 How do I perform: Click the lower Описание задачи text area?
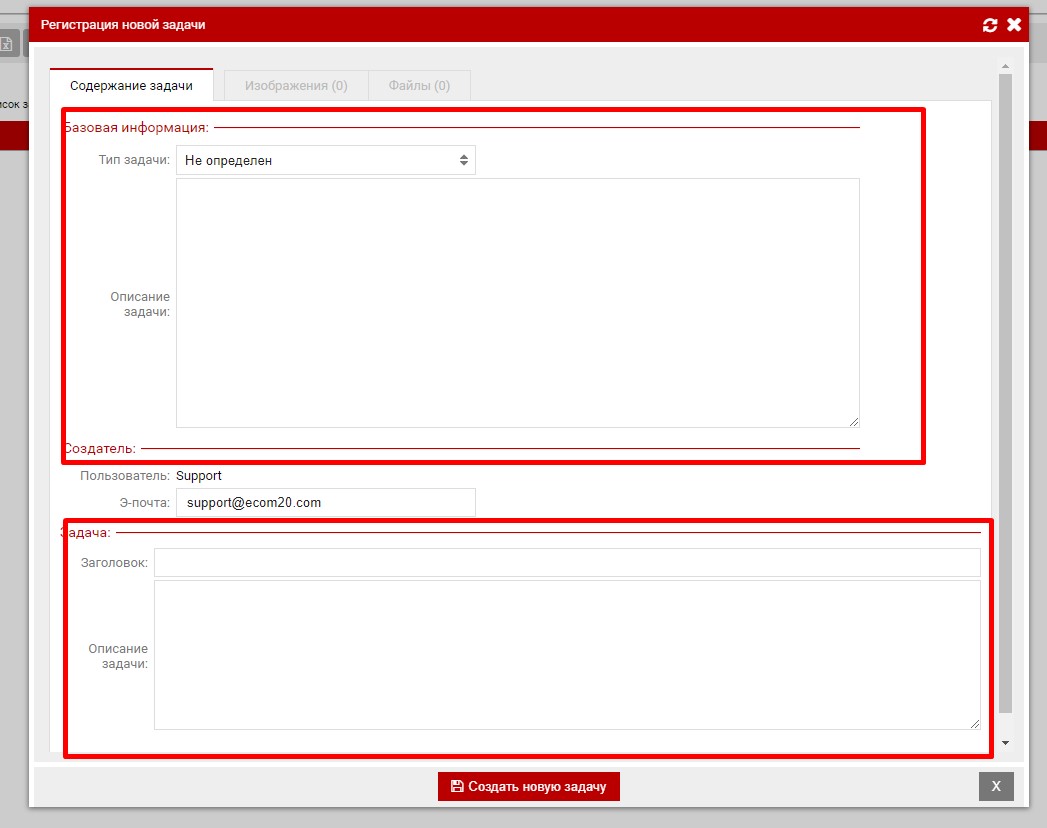point(567,655)
